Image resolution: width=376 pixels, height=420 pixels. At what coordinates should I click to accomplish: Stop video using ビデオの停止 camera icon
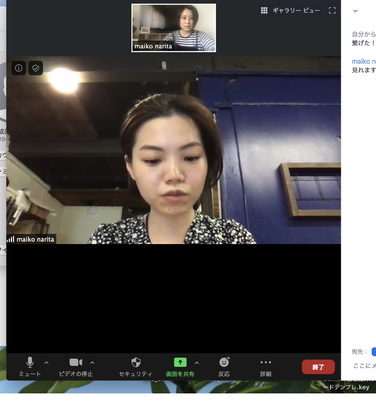click(76, 362)
